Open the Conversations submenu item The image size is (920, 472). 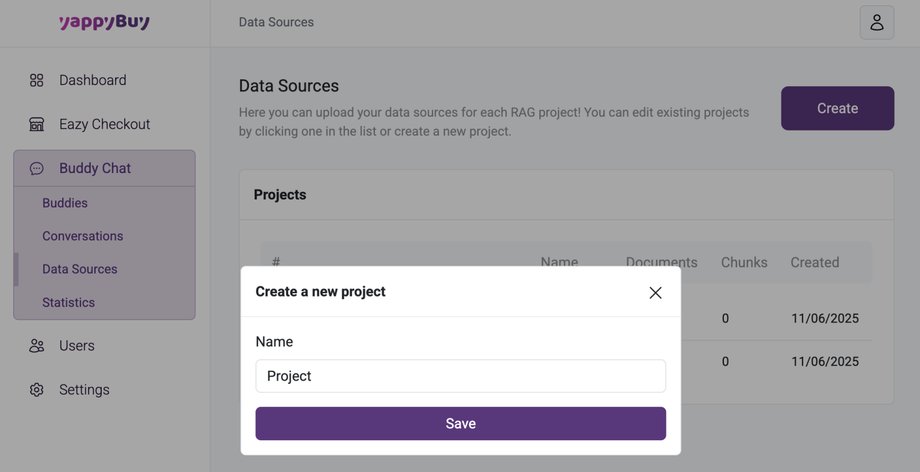[x=83, y=236]
